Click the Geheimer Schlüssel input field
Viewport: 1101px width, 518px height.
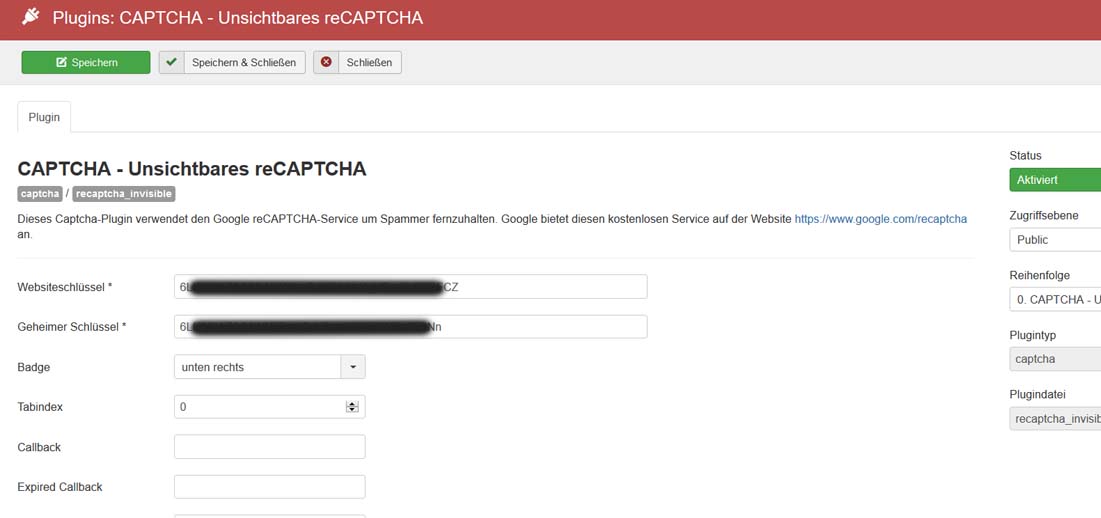click(x=411, y=327)
